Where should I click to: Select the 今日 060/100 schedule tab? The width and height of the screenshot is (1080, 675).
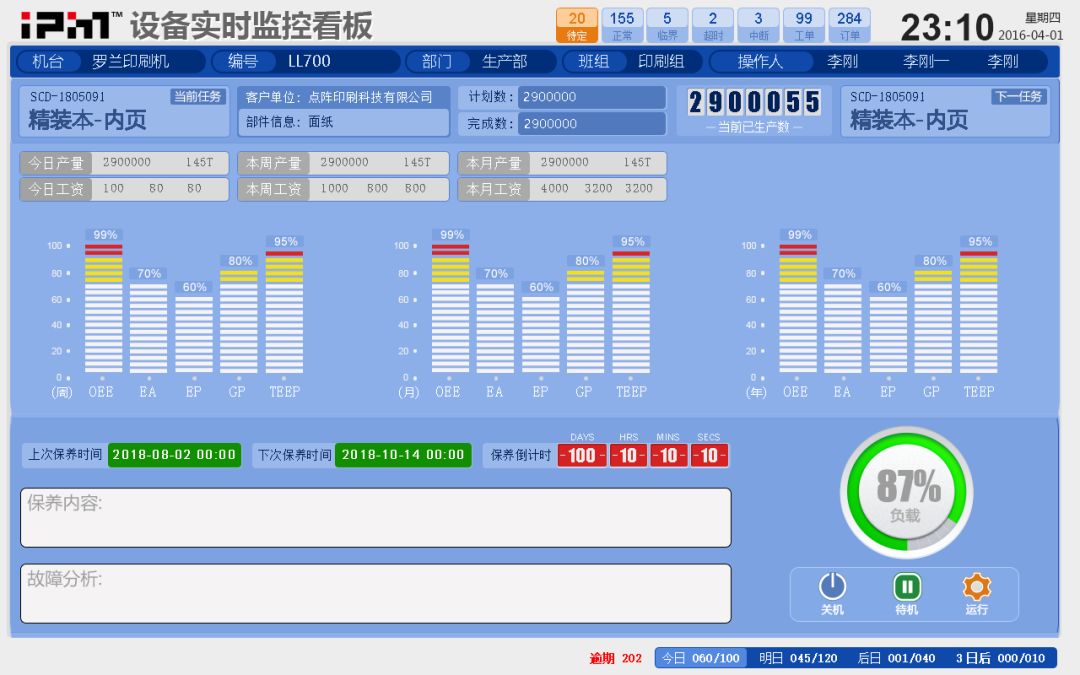[701, 658]
